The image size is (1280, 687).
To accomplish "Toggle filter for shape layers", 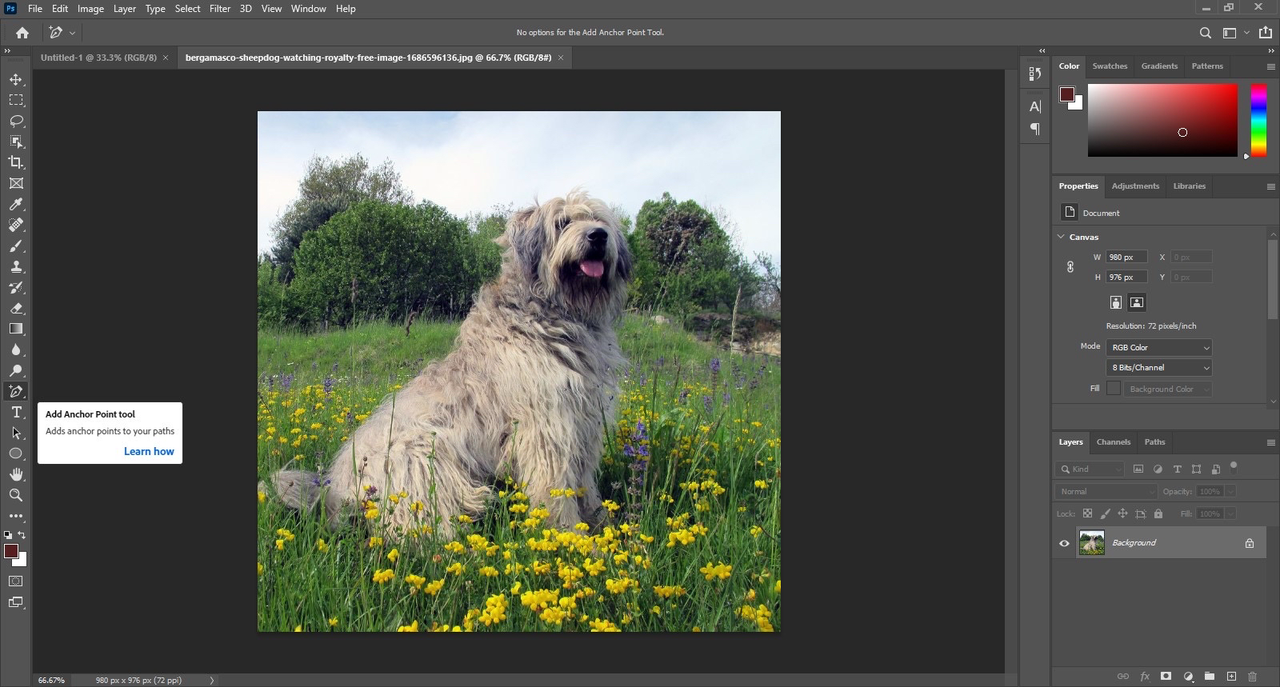I will pos(1196,469).
